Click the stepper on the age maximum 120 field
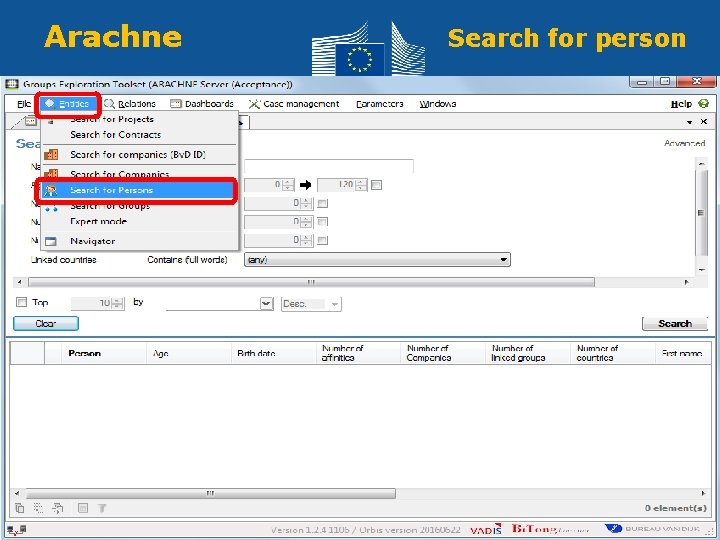Screen dimensions: 720x540 pyautogui.click(x=361, y=185)
